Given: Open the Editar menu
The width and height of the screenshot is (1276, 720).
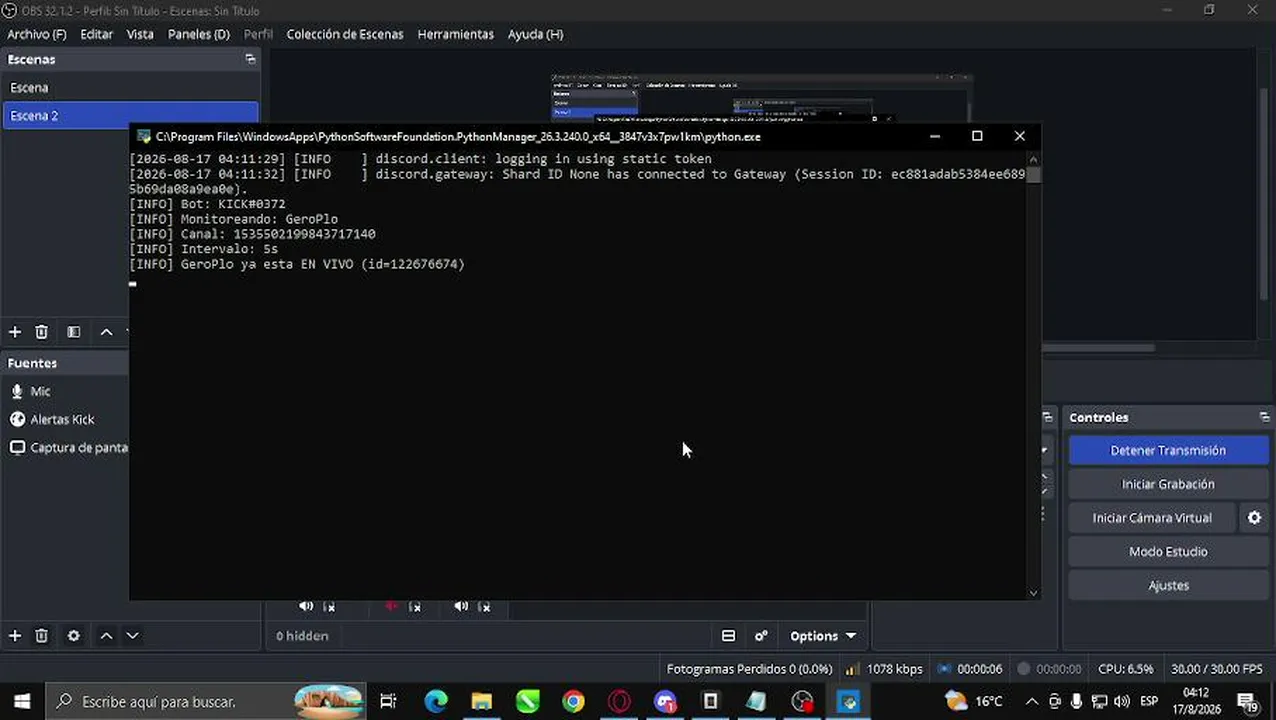Looking at the screenshot, I should point(97,34).
